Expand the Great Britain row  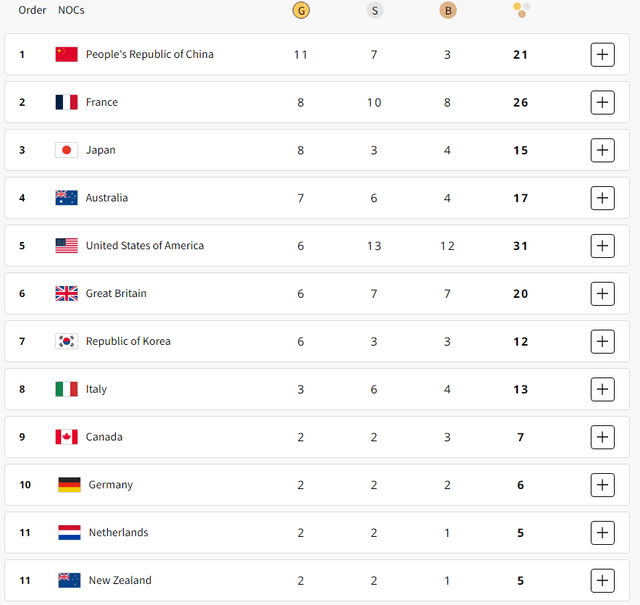[602, 294]
